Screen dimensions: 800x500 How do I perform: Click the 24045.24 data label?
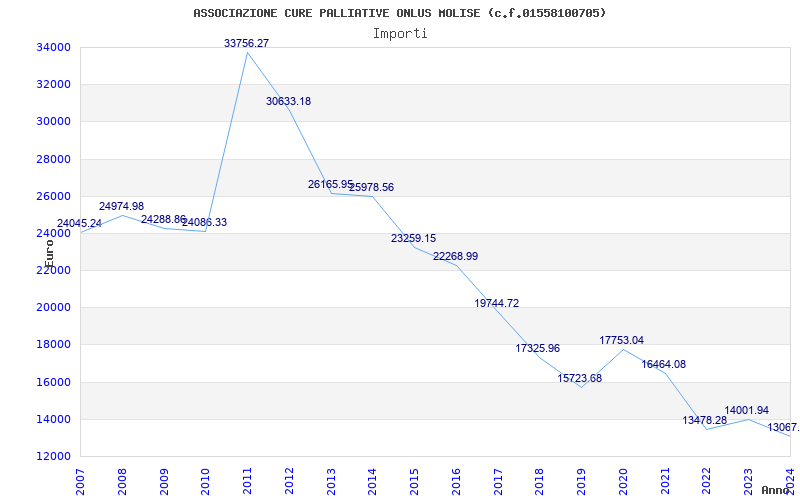[79, 223]
